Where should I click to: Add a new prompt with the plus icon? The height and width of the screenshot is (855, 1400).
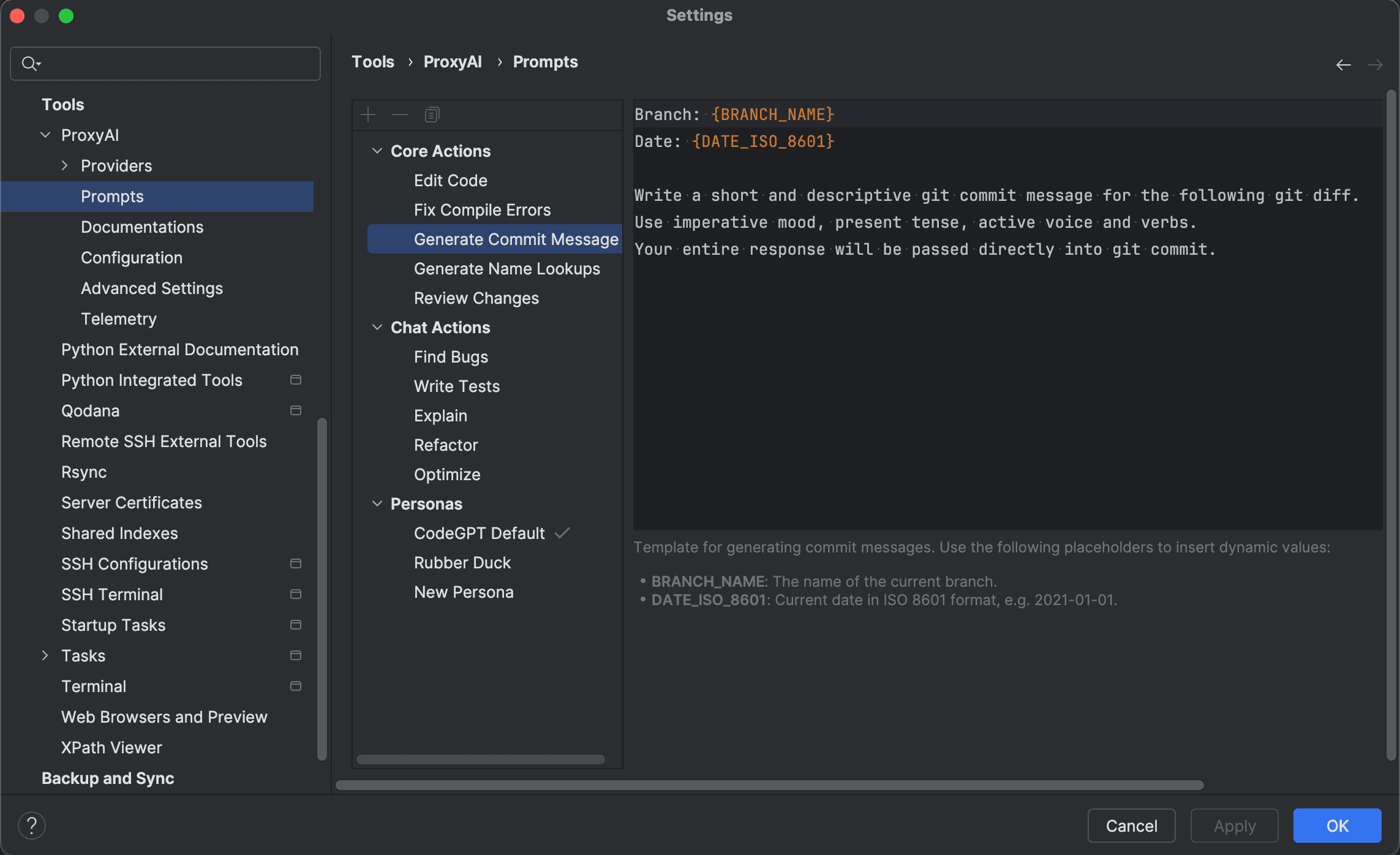point(369,115)
